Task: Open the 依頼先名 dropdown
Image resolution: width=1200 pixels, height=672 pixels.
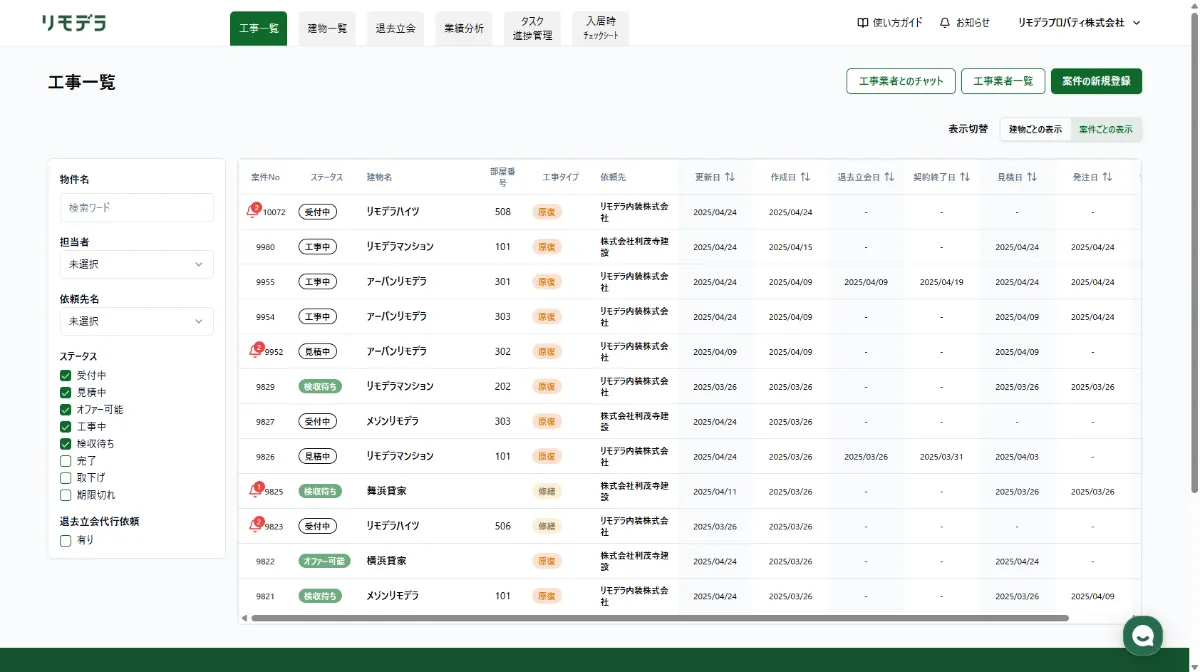Action: (x=137, y=321)
